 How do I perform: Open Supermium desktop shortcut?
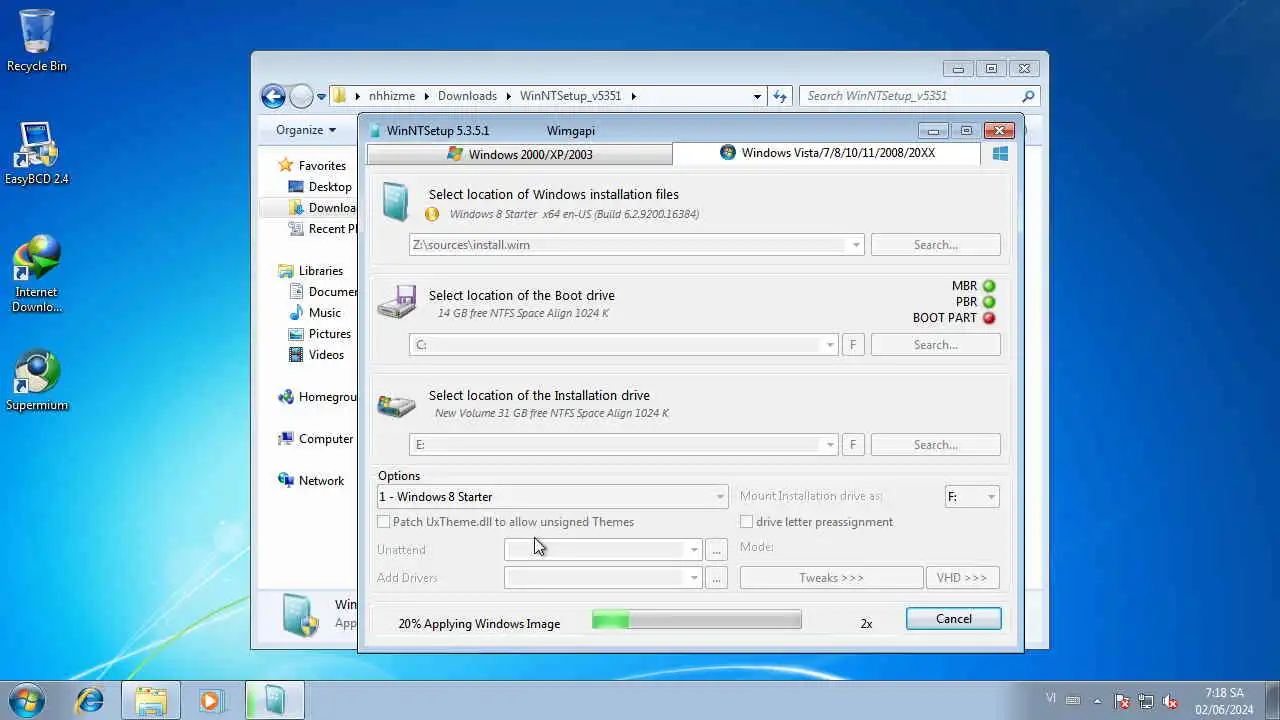37,379
